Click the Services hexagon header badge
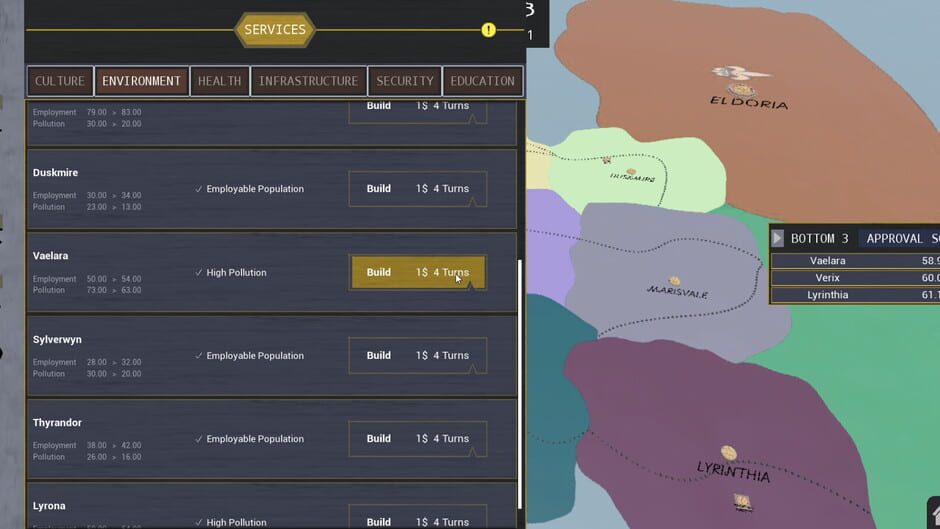The height and width of the screenshot is (529, 940). click(x=275, y=30)
